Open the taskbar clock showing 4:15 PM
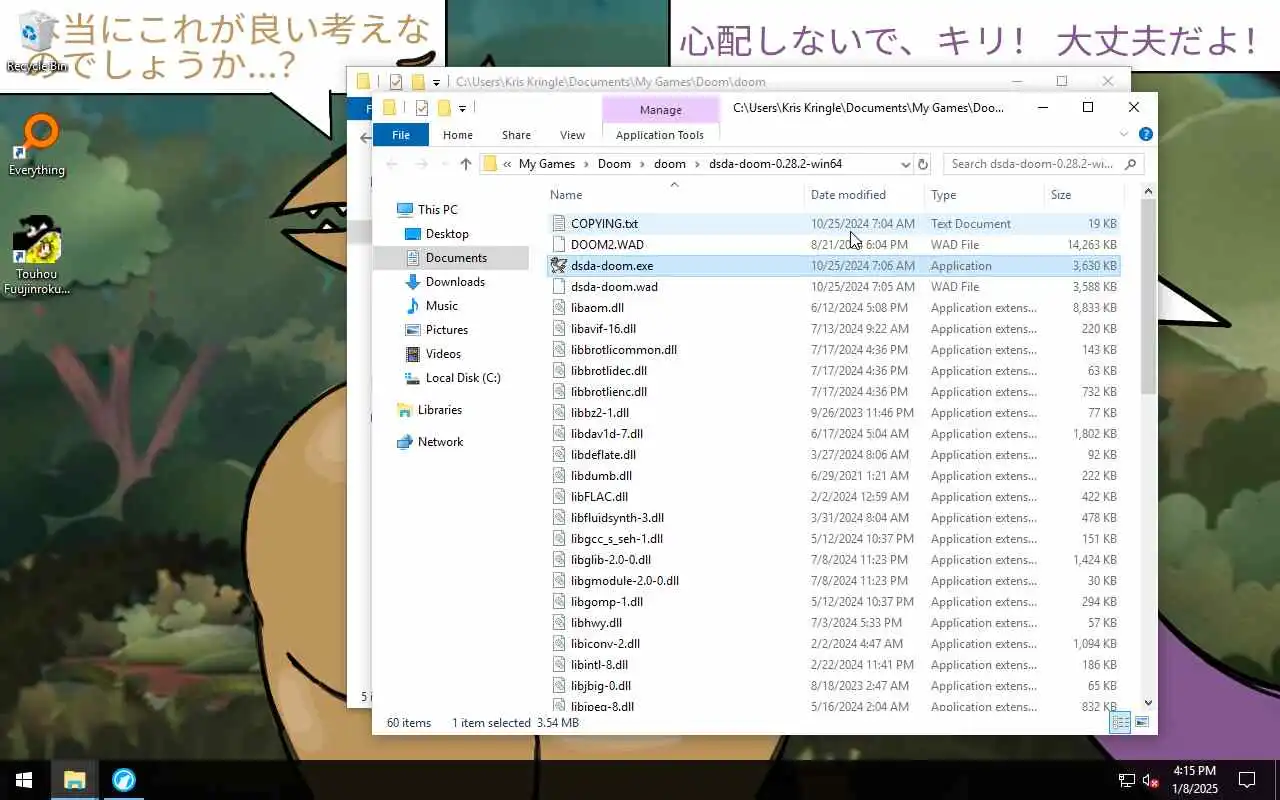Screen dimensions: 1280x800 [1194, 780]
